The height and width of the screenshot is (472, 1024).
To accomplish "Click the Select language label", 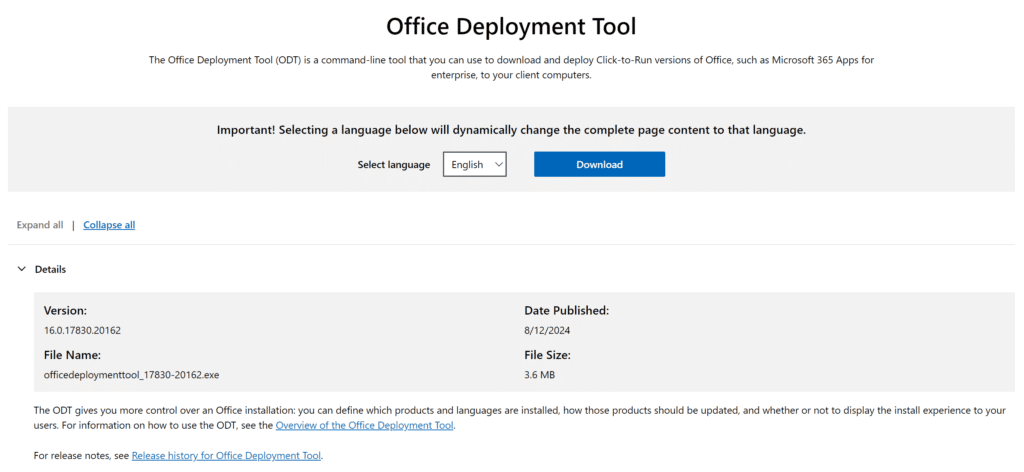I will coord(394,165).
